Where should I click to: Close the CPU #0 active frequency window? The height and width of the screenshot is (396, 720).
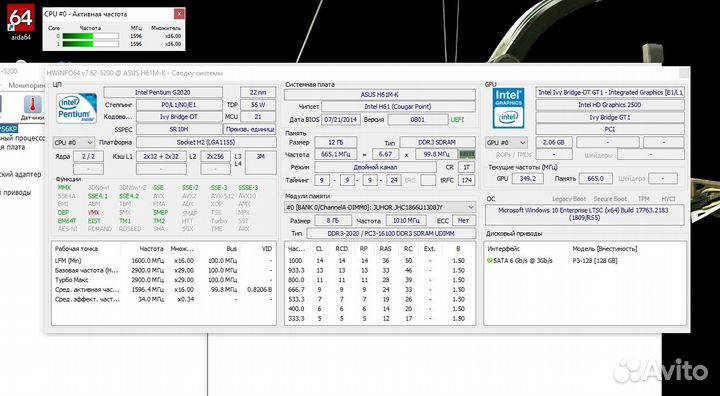click(x=179, y=14)
